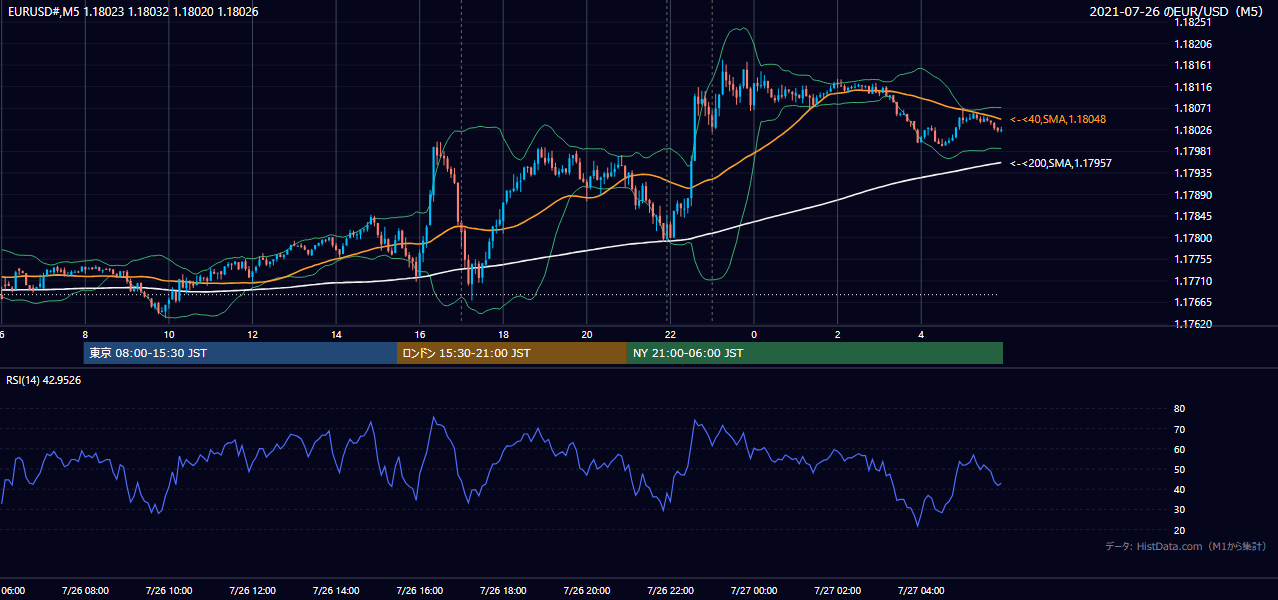Image resolution: width=1278 pixels, height=600 pixels.
Task: Click hour label 14 under the price chart
Action: point(336,335)
